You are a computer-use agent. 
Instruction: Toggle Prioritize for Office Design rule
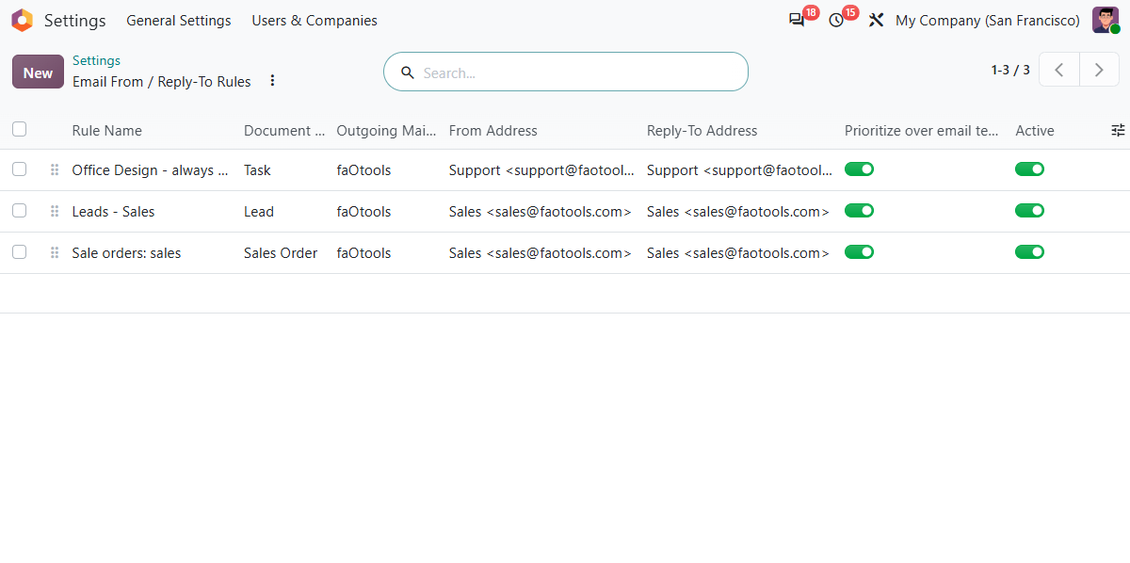(x=859, y=169)
